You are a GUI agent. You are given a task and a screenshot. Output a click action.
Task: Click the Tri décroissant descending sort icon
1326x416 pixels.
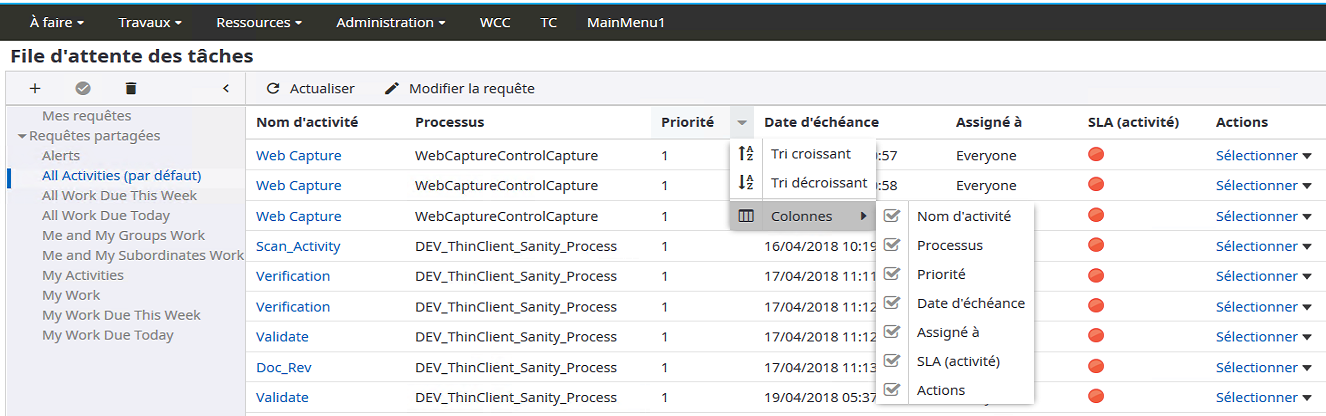click(745, 183)
